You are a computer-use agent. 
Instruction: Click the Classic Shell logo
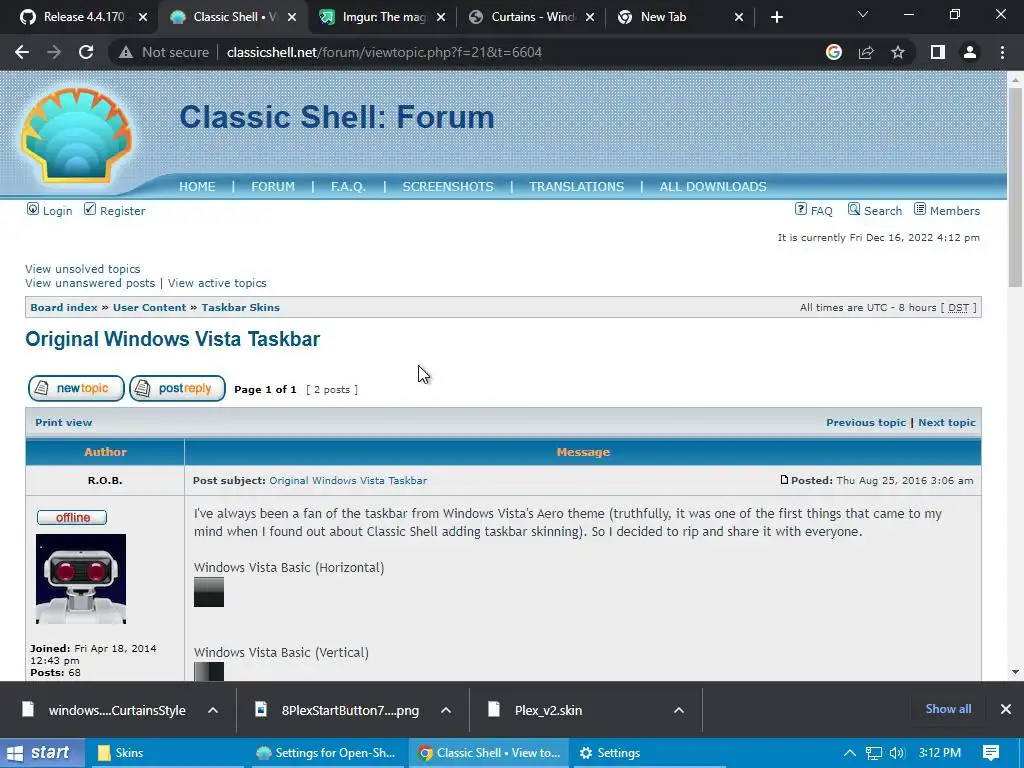tap(76, 134)
